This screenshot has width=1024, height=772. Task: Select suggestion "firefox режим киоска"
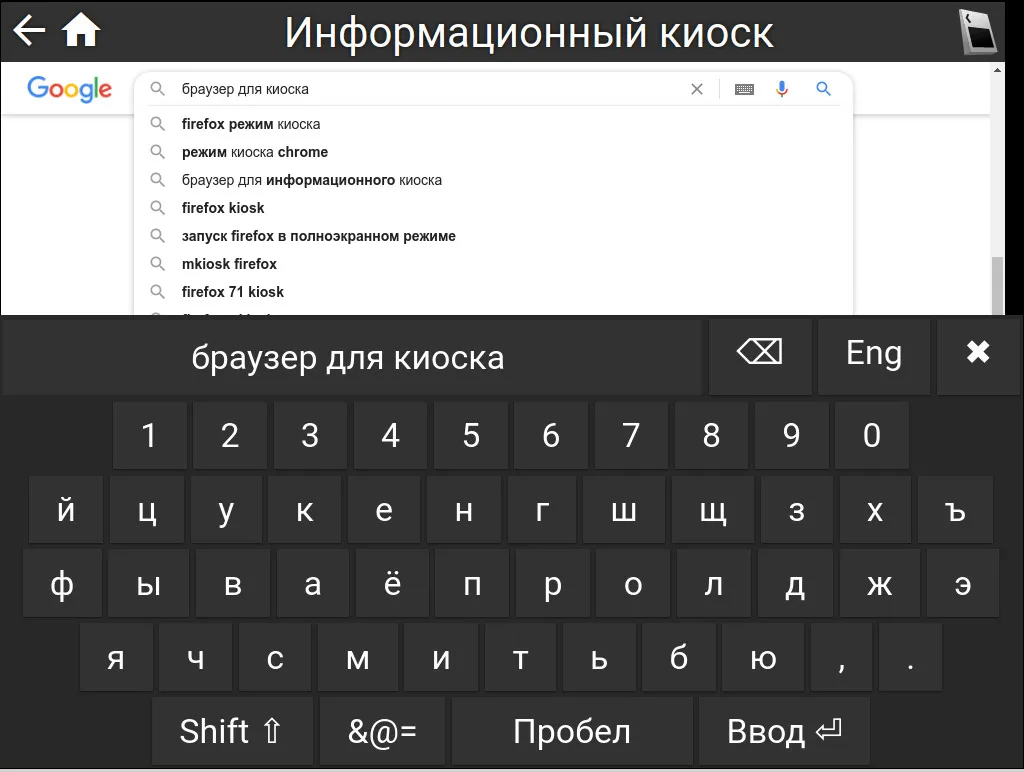pos(493,124)
